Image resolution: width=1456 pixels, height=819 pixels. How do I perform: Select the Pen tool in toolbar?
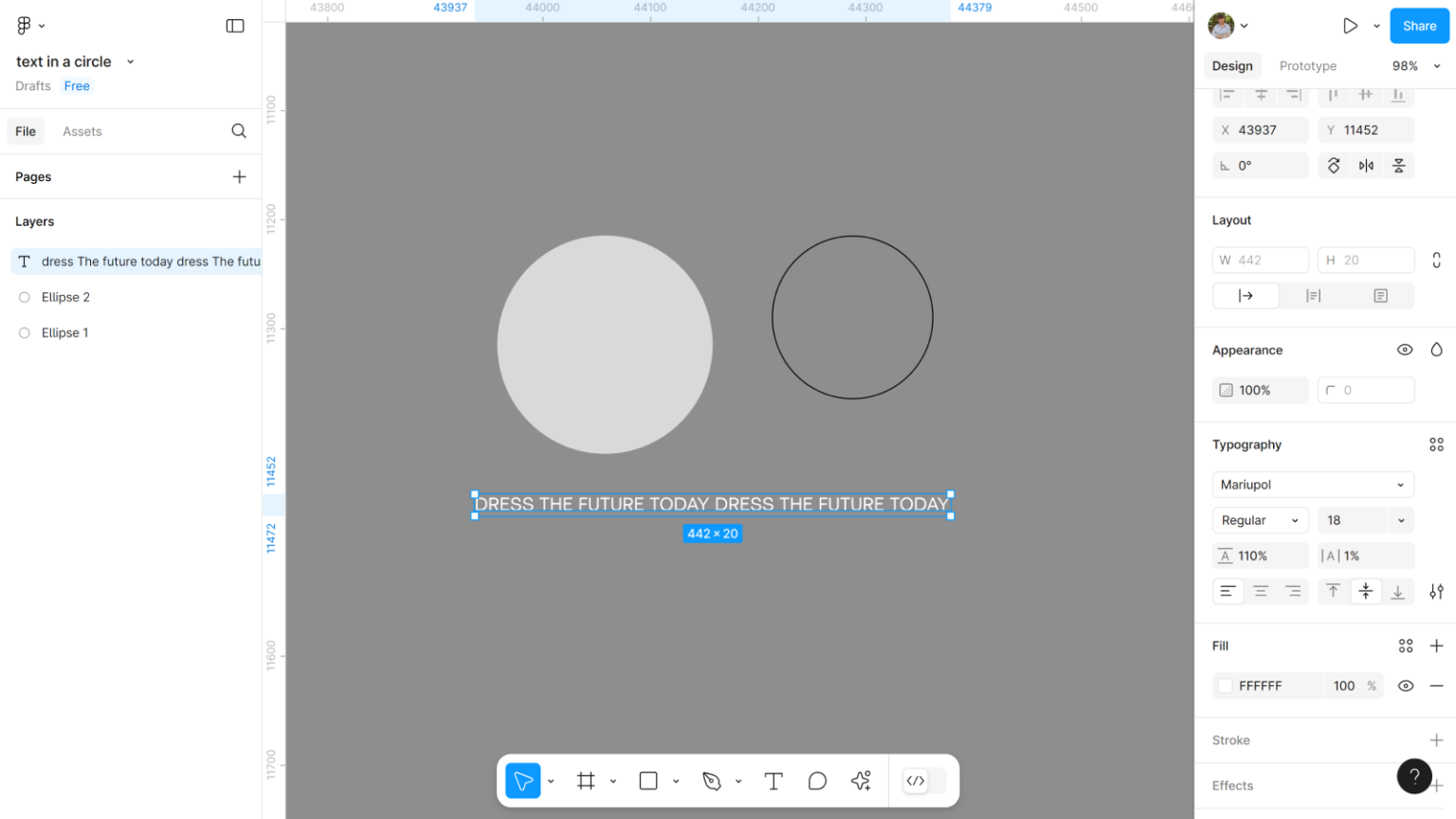(712, 781)
